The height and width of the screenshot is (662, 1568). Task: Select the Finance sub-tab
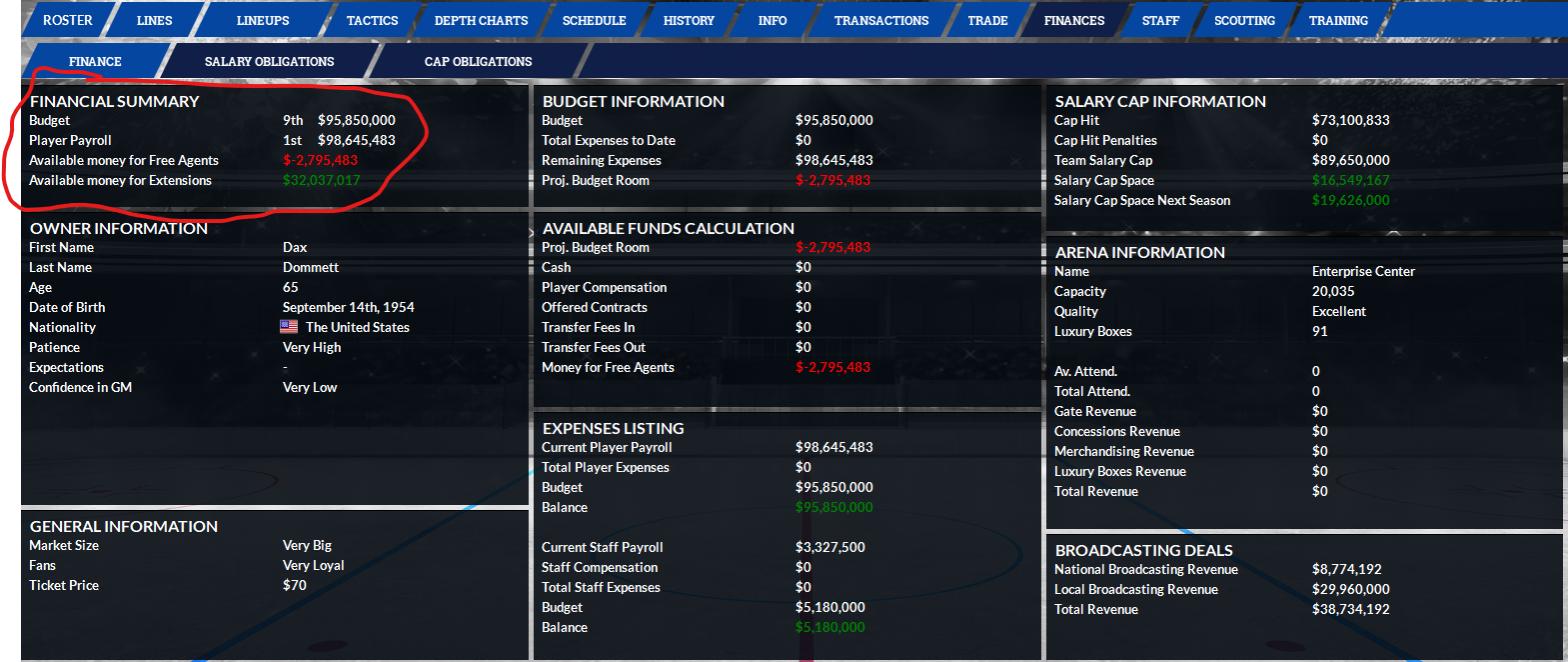[x=95, y=61]
